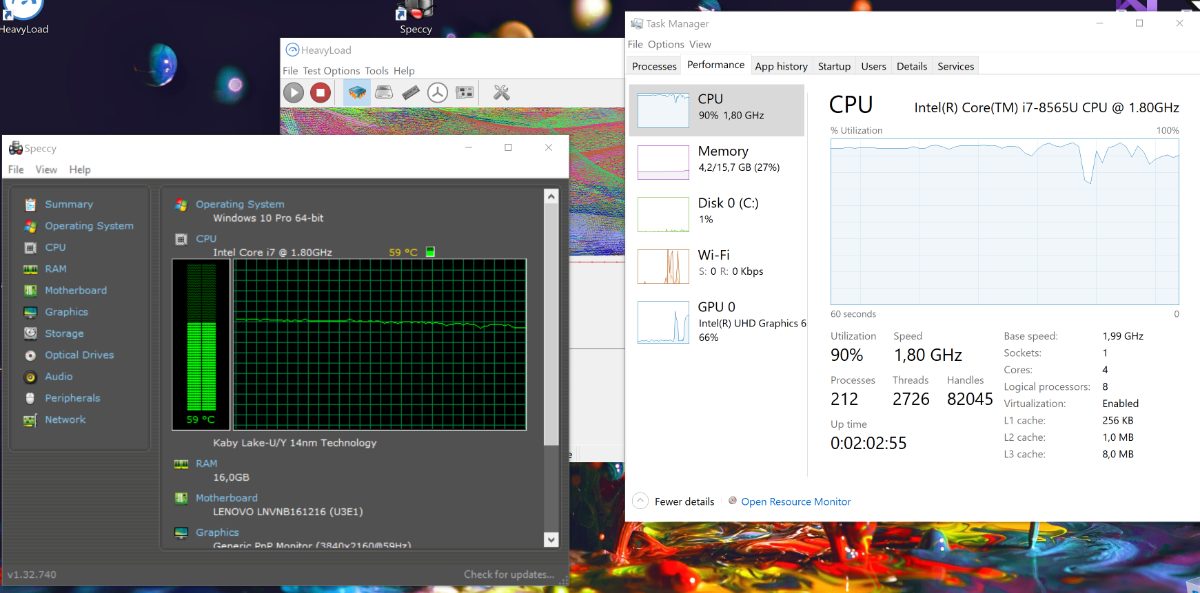
Task: Select the Memory graph in Task Manager
Action: 716,160
